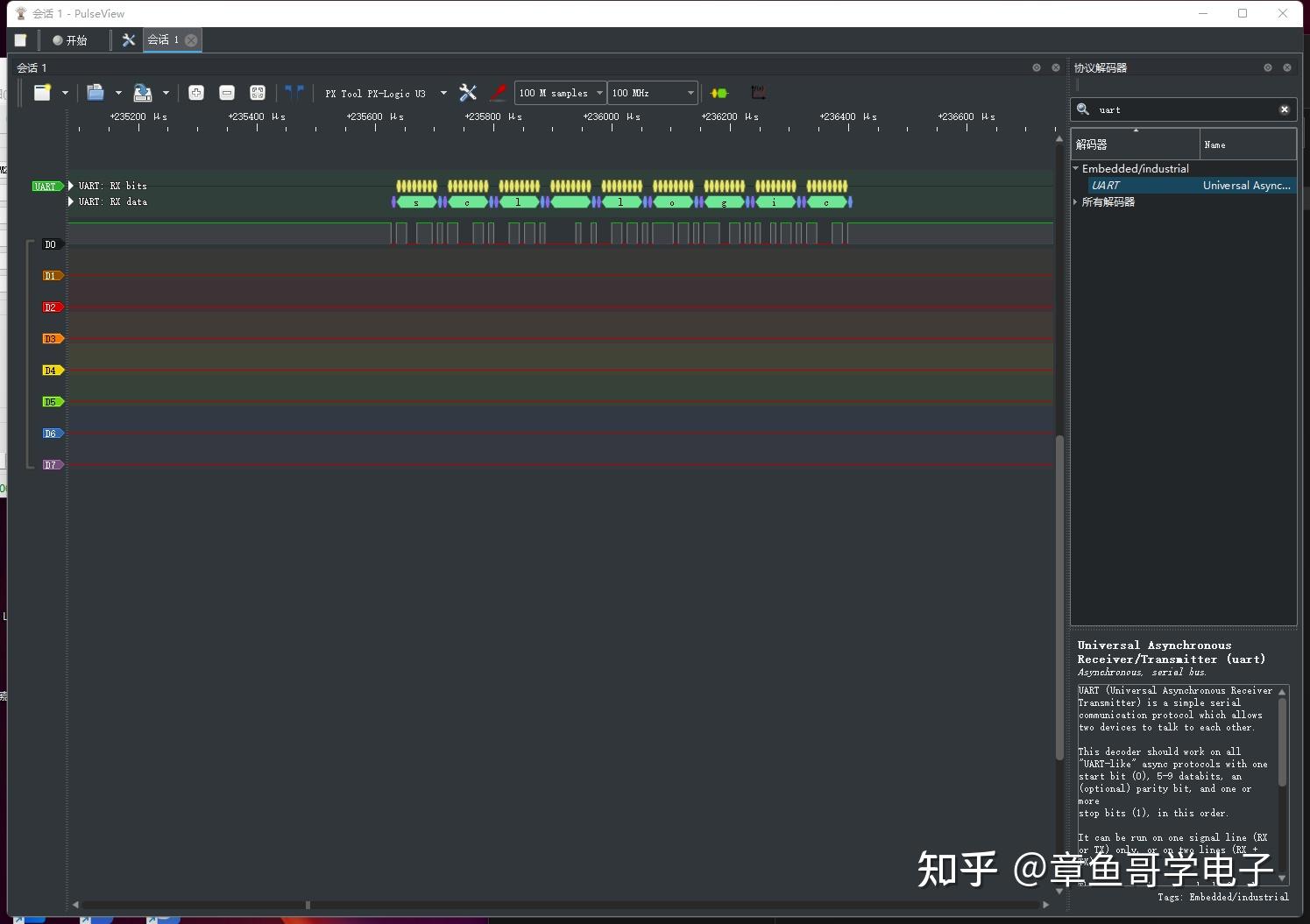
Task: Select the D7 channel label
Action: click(52, 465)
